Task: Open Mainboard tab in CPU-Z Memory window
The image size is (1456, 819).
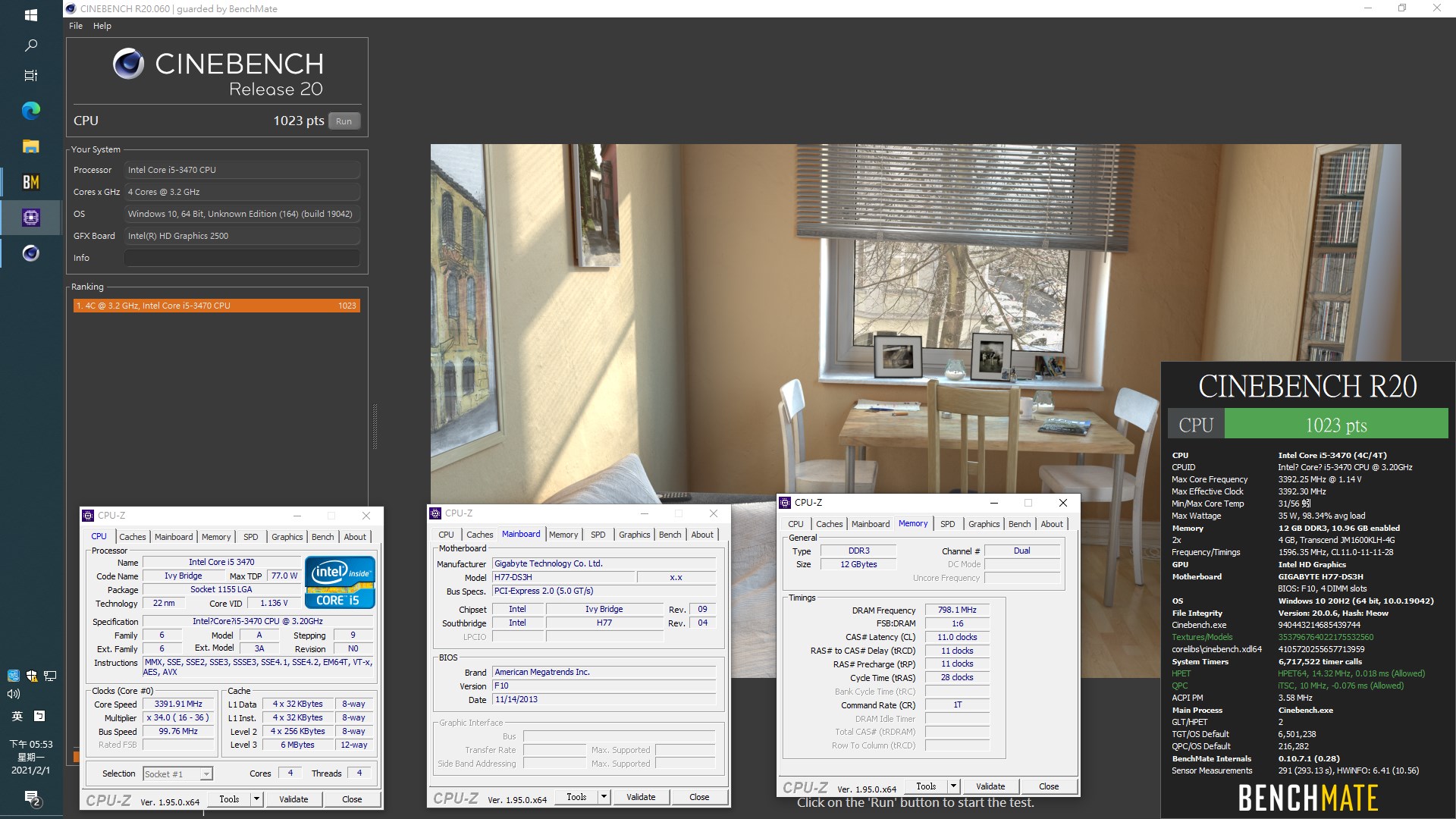Action: click(871, 524)
